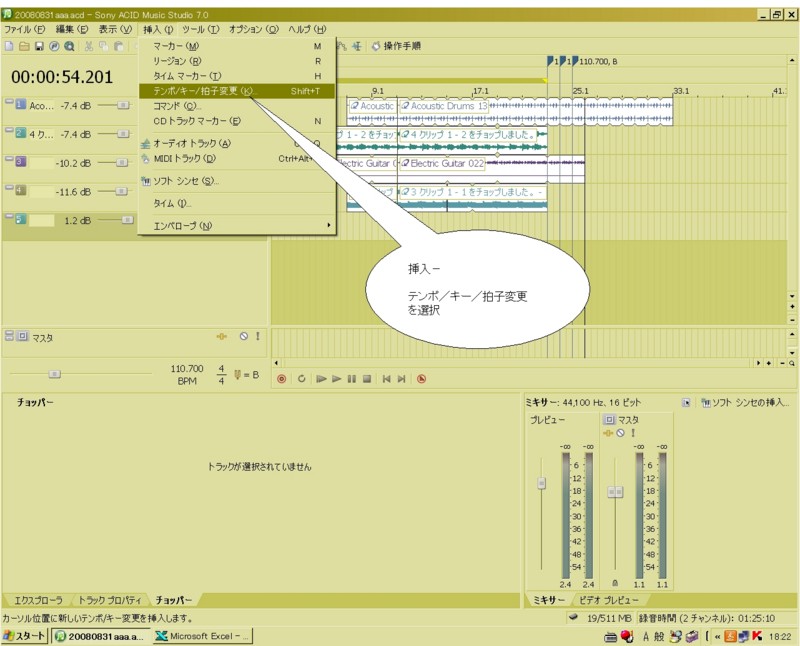
Task: Switch to Microsoft Excel in the taskbar
Action: click(203, 636)
